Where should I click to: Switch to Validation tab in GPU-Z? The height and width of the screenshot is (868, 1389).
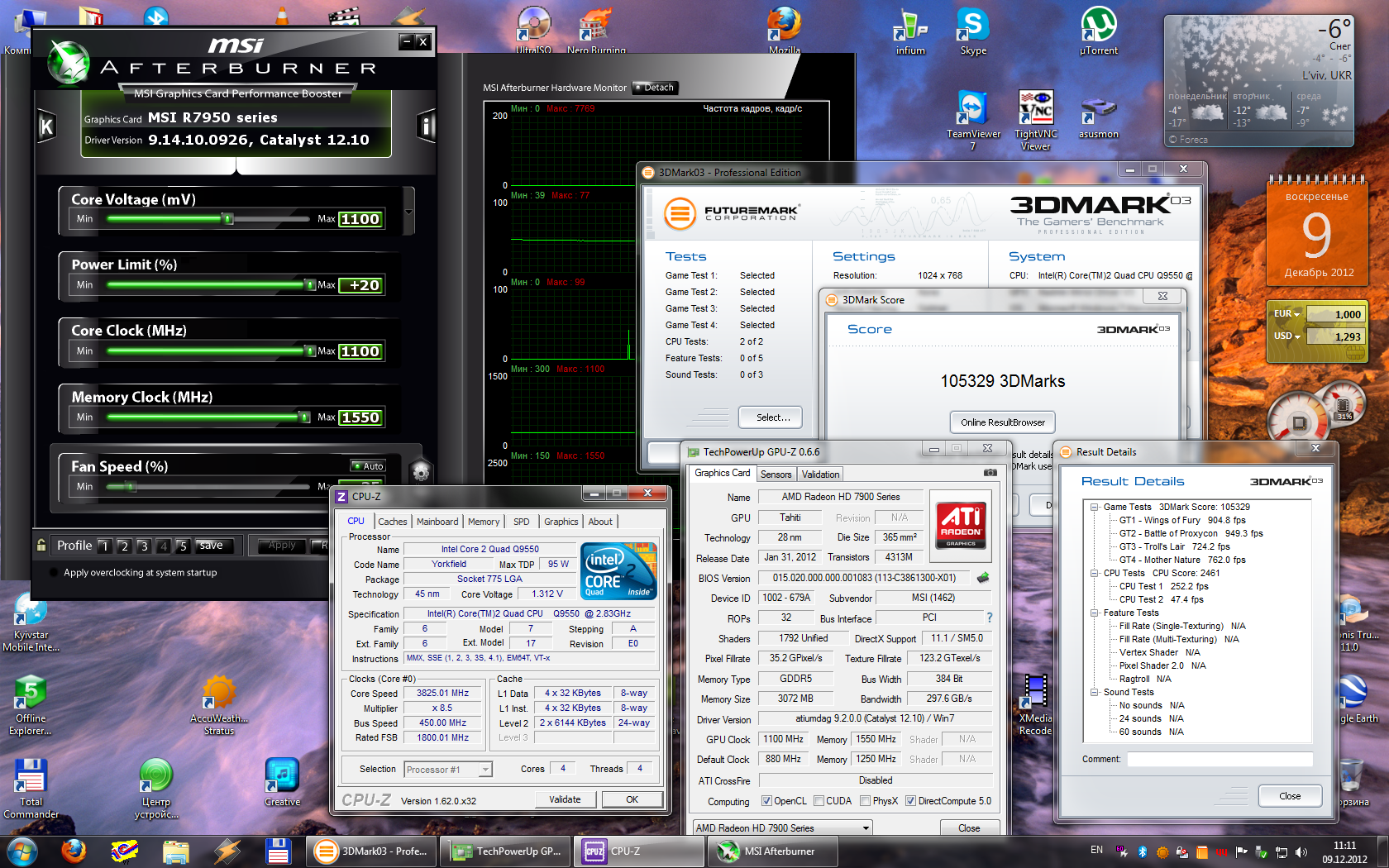(x=820, y=475)
